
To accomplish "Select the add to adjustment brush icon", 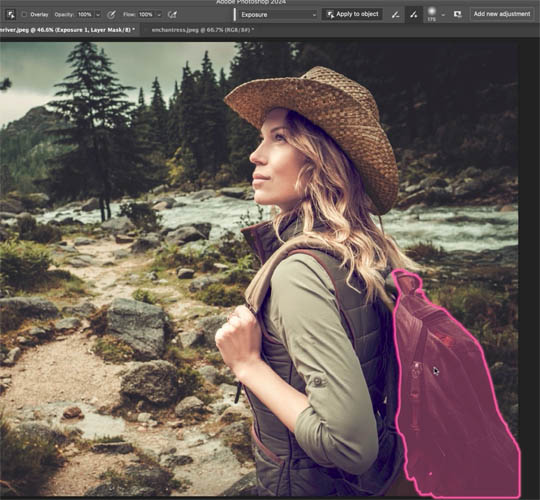I will tap(414, 14).
